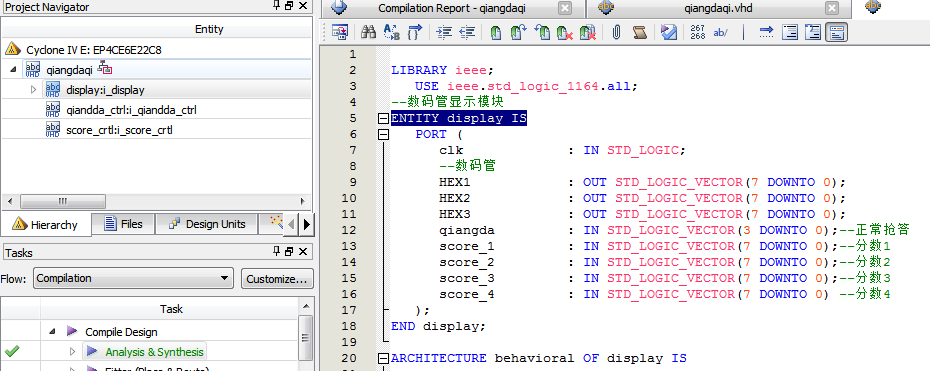Viewport: 930px width, 371px height.
Task: Close the qiangdaqi.vhd tab
Action: click(x=832, y=8)
